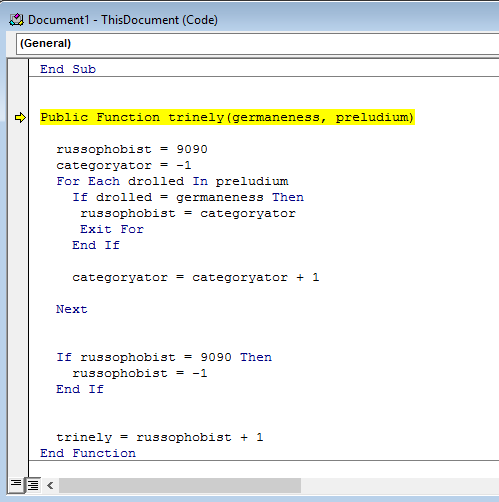
Task: Click the If russophobist = 9090 Then line
Action: pyautogui.click(x=164, y=357)
